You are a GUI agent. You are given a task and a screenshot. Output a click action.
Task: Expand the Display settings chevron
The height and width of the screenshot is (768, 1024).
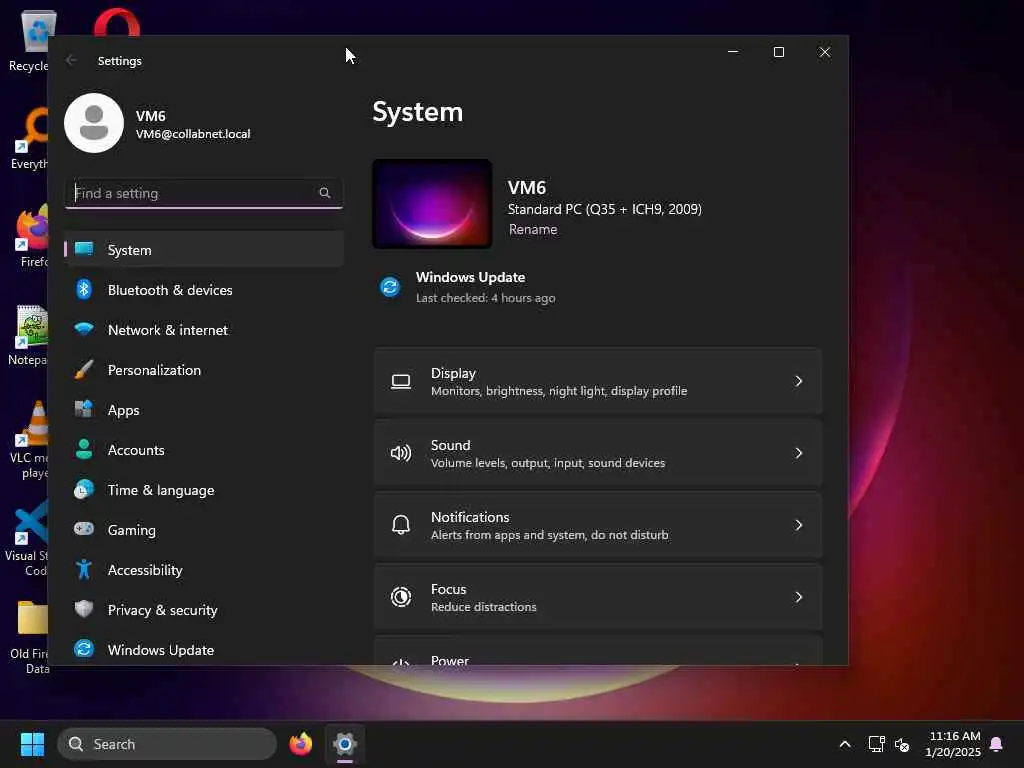pos(798,381)
